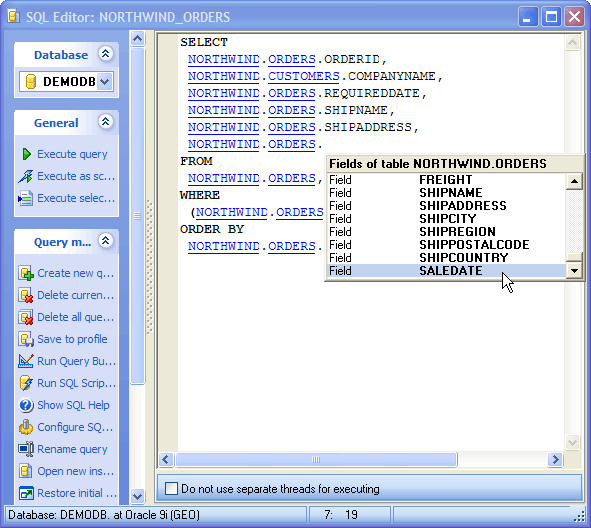Select SHIPPOSTALCODE field entry
Image resolution: width=591 pixels, height=528 pixels.
[x=447, y=245]
